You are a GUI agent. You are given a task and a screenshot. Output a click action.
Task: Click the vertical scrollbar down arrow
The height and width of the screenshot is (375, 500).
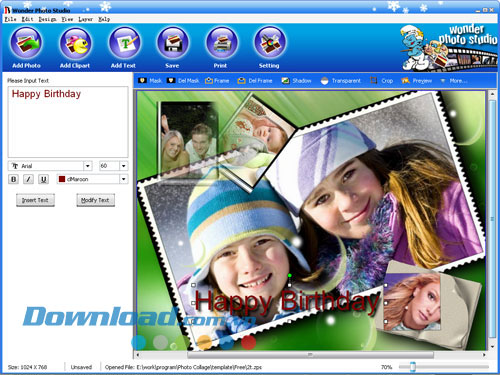coord(492,347)
